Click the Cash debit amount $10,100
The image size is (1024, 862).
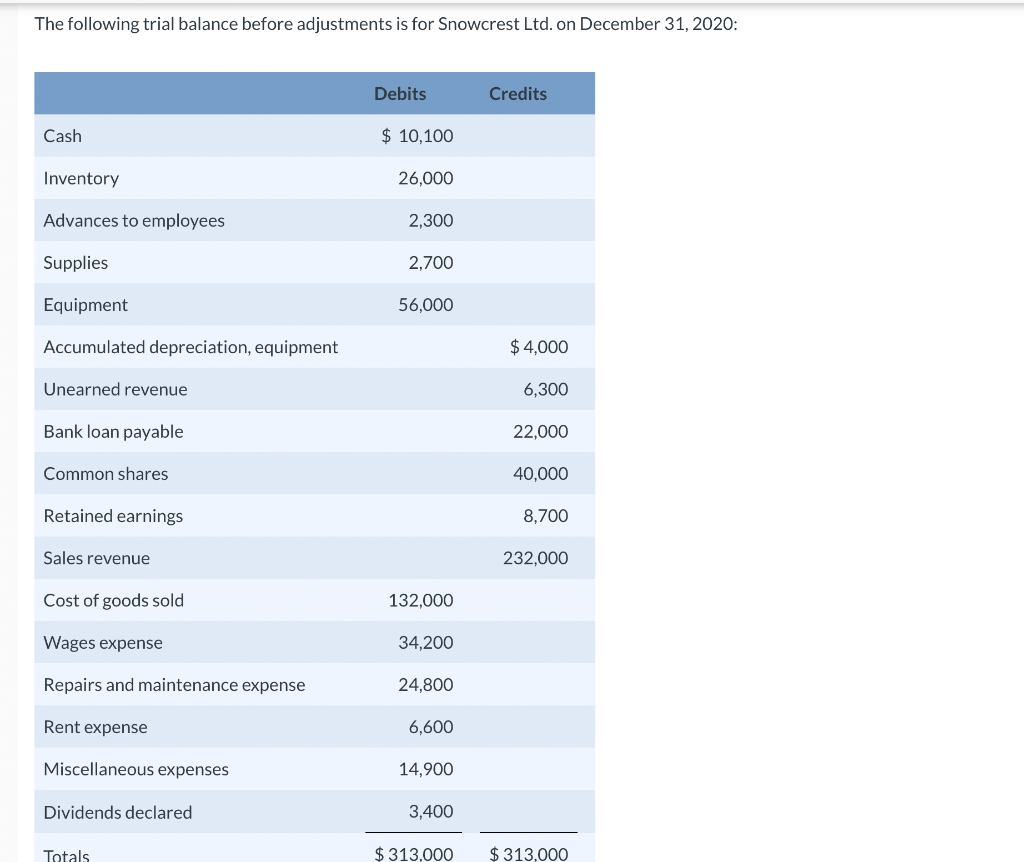pyautogui.click(x=417, y=136)
